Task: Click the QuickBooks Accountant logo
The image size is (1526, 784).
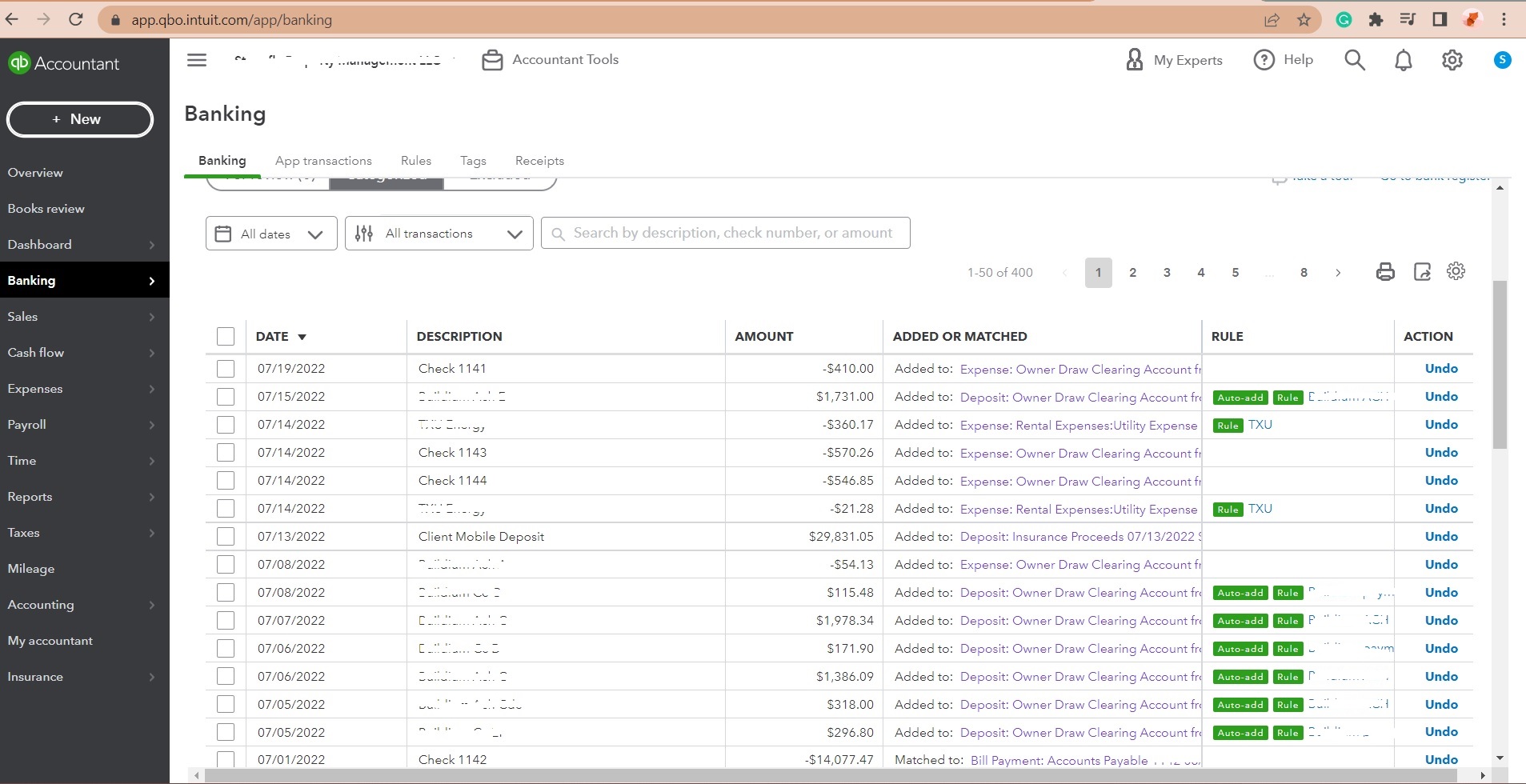Action: tap(64, 64)
